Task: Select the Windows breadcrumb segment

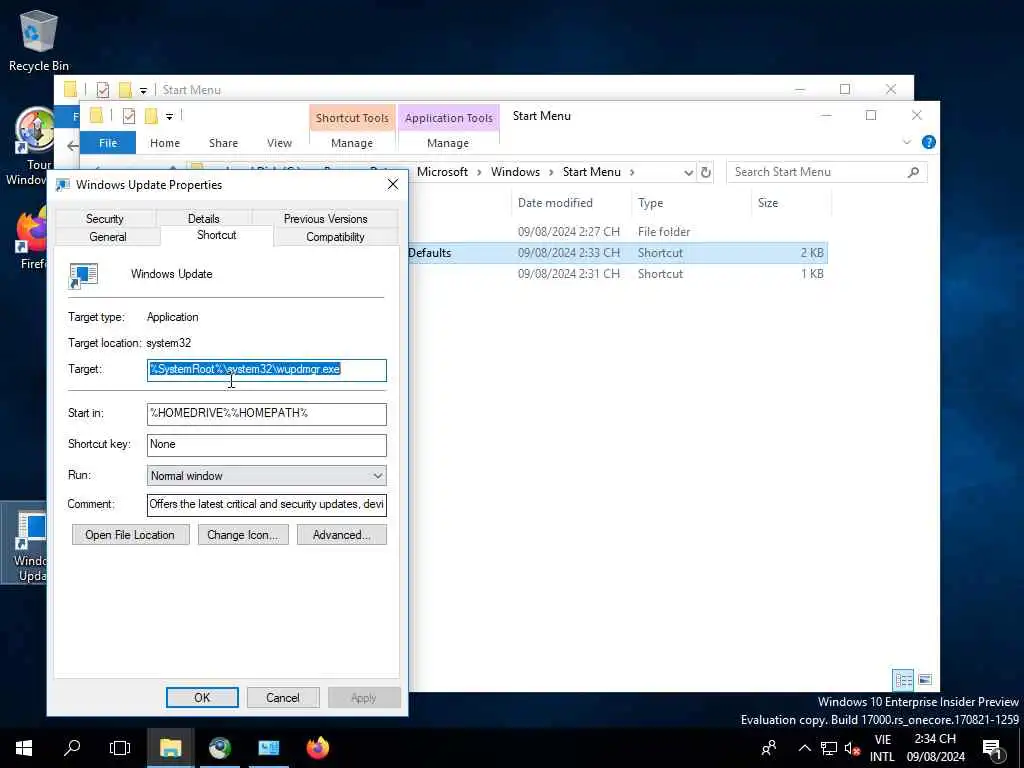Action: coord(515,172)
